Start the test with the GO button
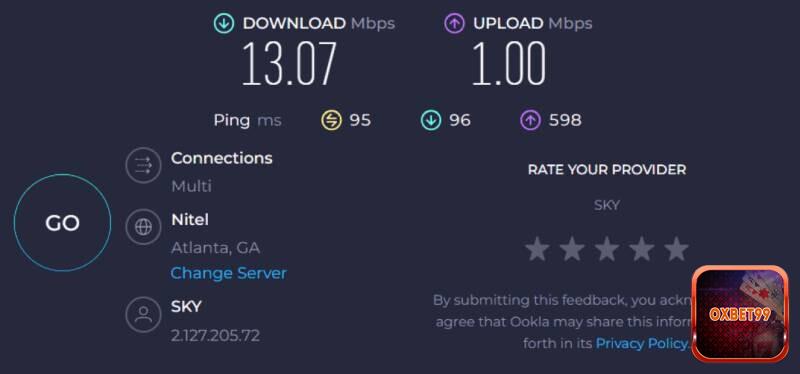 [62, 222]
